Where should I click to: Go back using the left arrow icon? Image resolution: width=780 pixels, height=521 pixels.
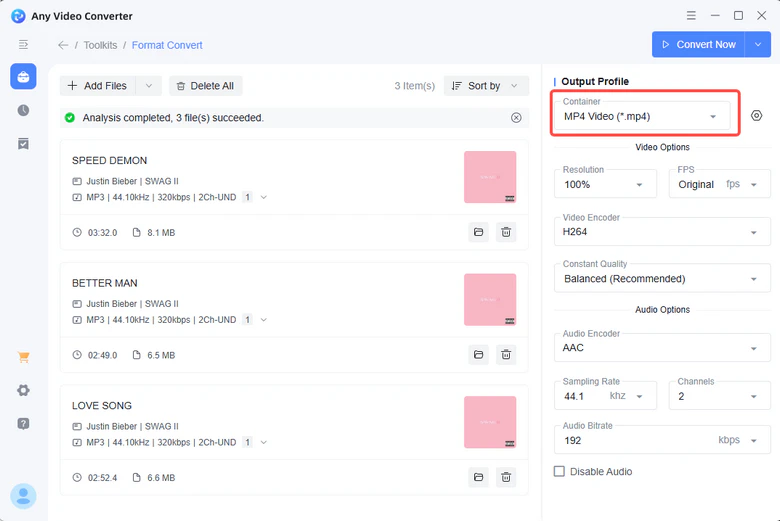click(x=63, y=45)
